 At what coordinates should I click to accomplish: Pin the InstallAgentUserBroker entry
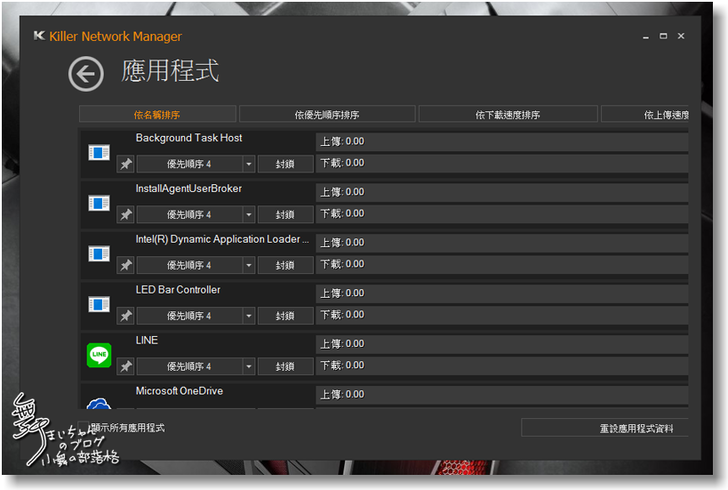(x=125, y=215)
